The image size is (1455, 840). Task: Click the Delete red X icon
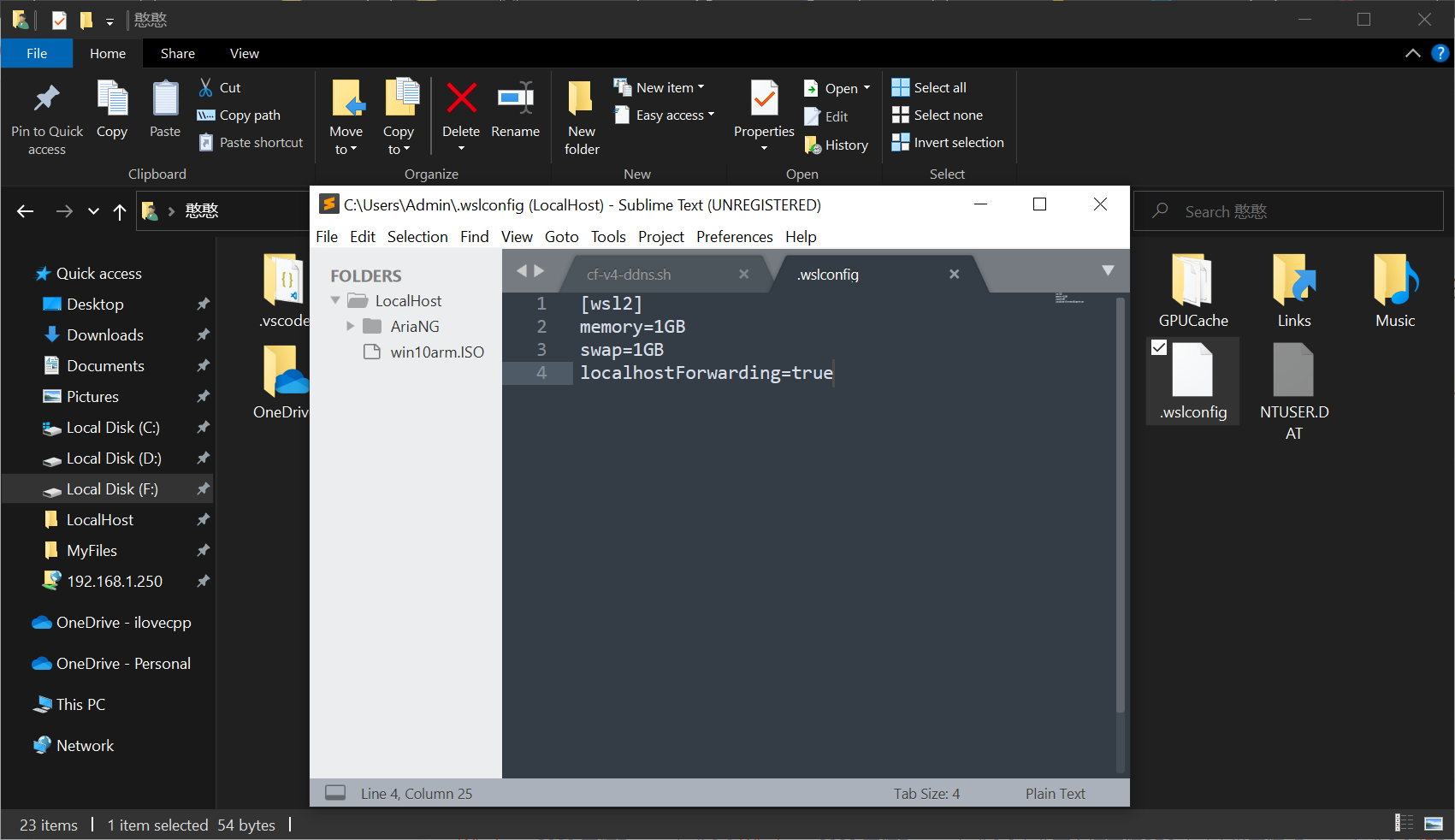pyautogui.click(x=461, y=99)
